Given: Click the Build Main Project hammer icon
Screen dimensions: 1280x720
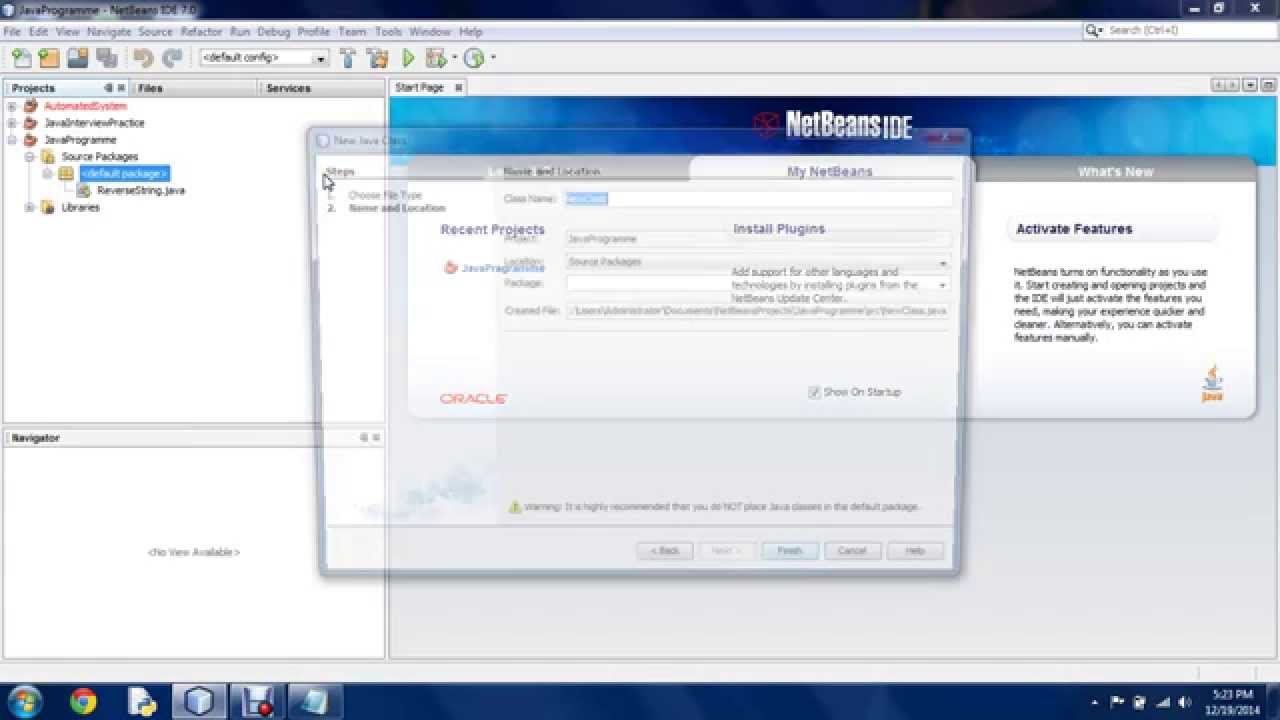Looking at the screenshot, I should click(x=348, y=58).
